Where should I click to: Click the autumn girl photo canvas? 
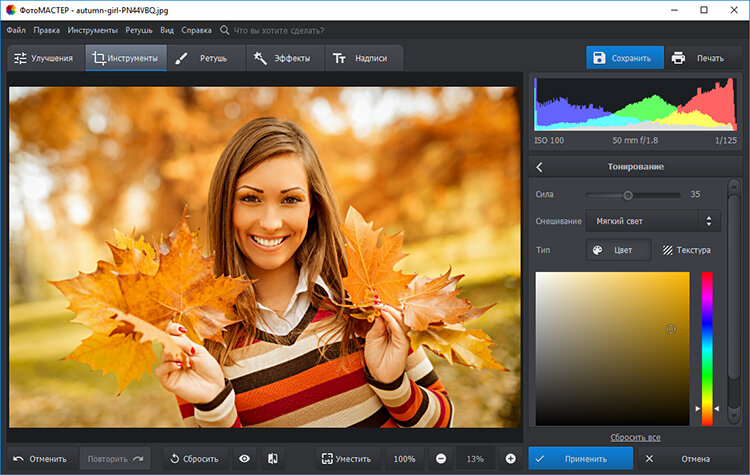point(265,257)
